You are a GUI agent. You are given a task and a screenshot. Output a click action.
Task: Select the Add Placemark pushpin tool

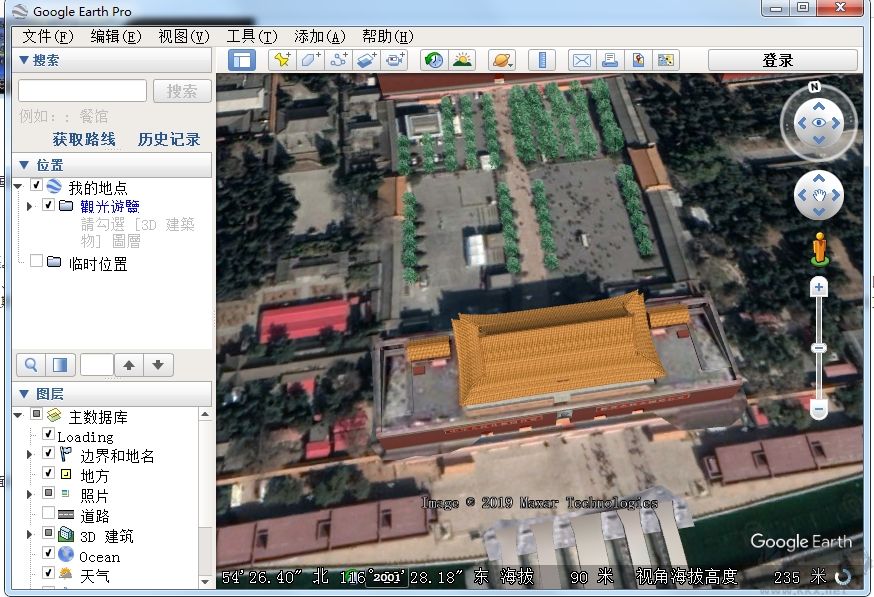pyautogui.click(x=281, y=59)
